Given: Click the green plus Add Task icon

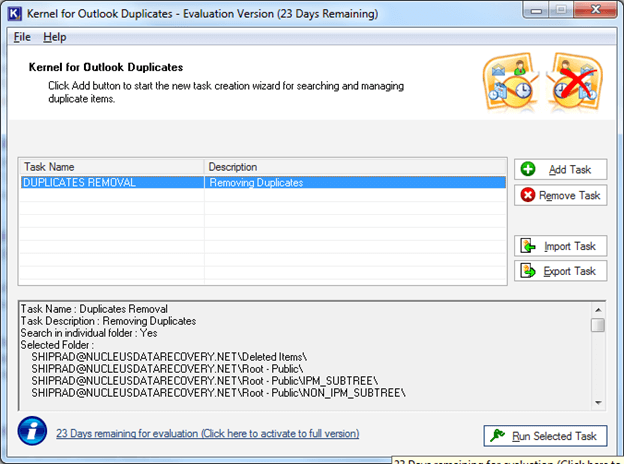Looking at the screenshot, I should click(528, 169).
